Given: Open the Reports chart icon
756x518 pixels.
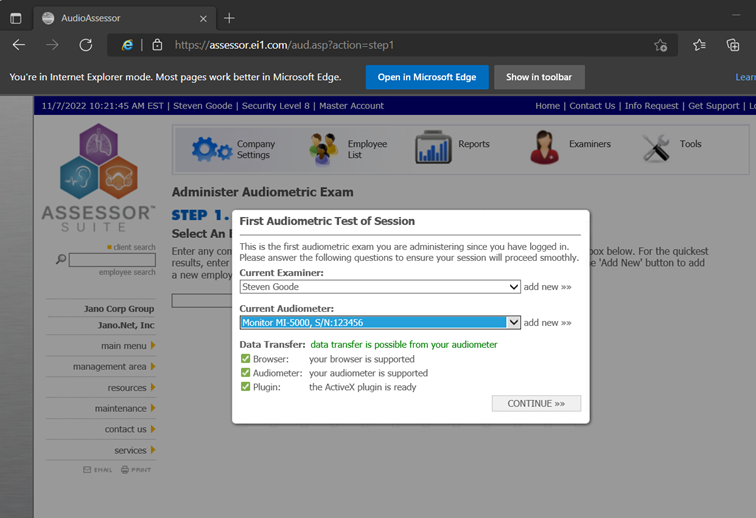Looking at the screenshot, I should point(433,147).
